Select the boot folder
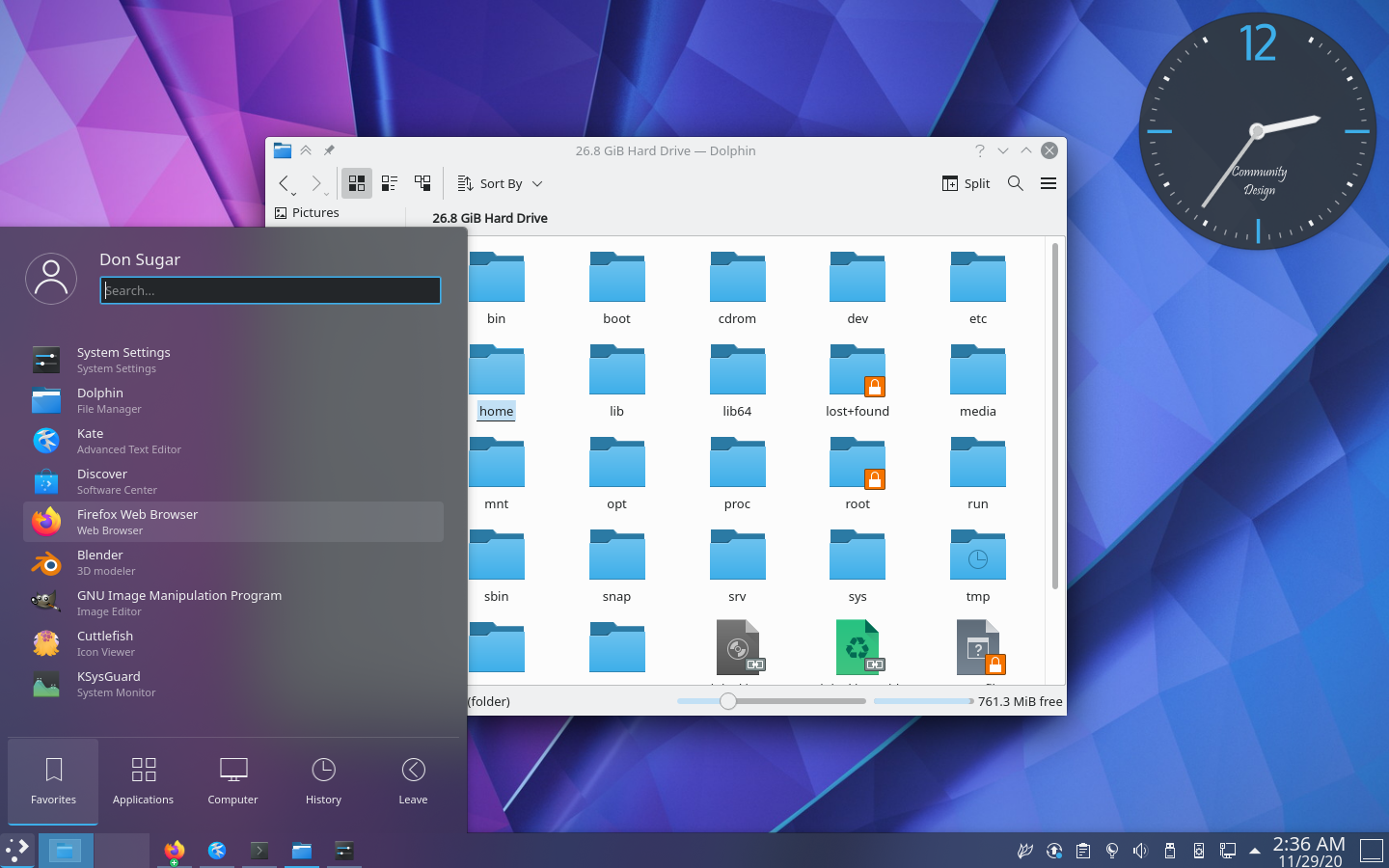This screenshot has width=1389, height=868. point(616,288)
